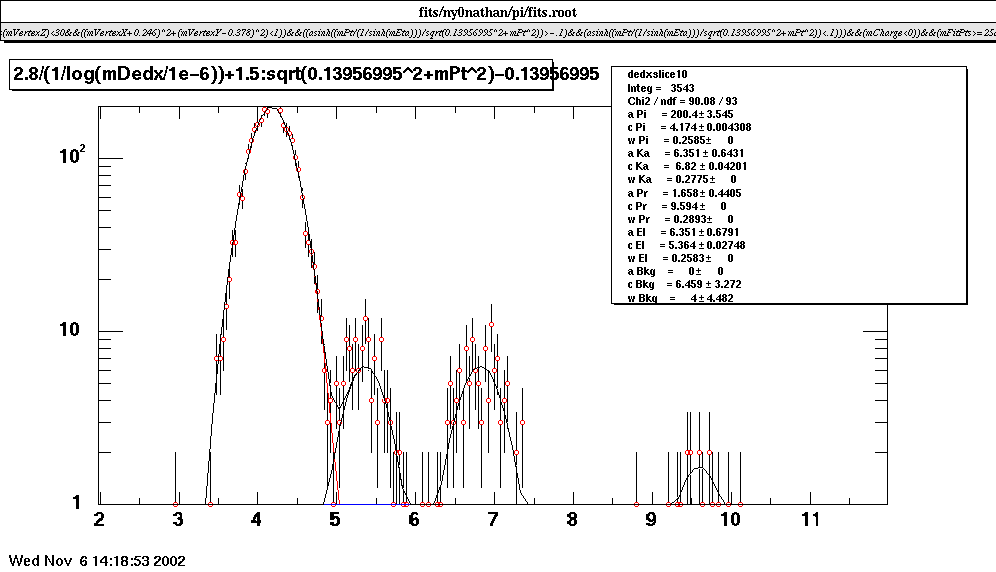996x572 pixels.
Task: Click the x-axis label 11
Action: coord(810,520)
